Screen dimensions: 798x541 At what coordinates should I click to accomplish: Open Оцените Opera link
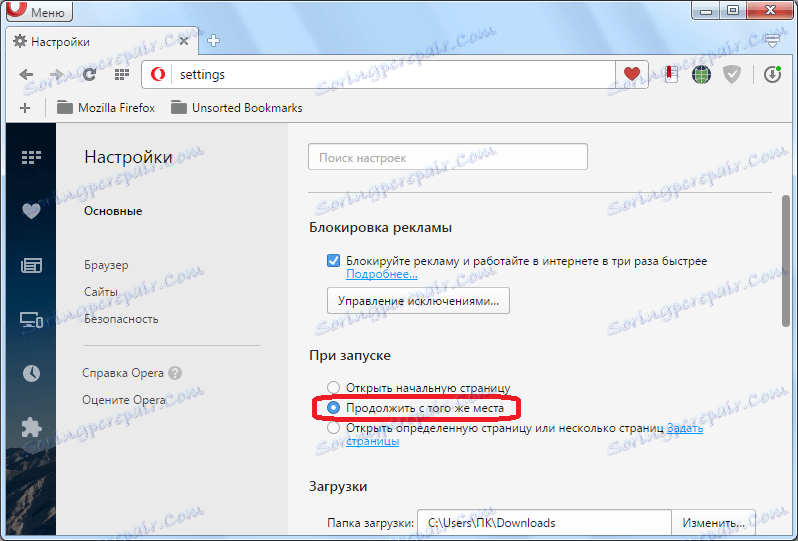124,400
